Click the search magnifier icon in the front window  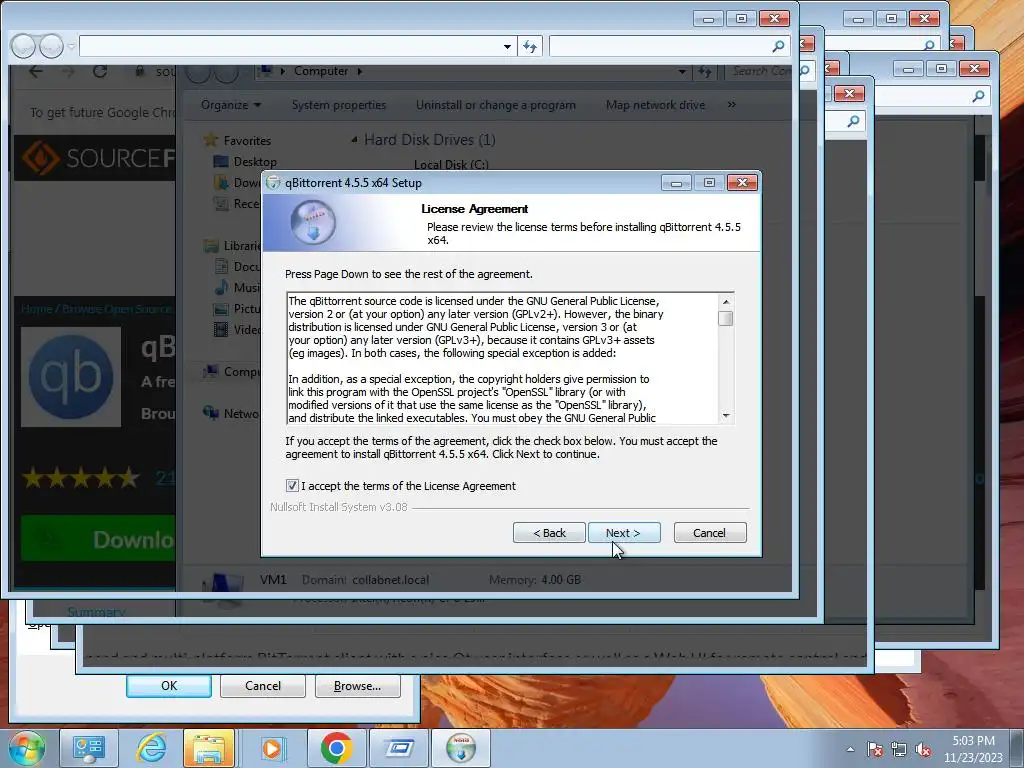(x=778, y=46)
